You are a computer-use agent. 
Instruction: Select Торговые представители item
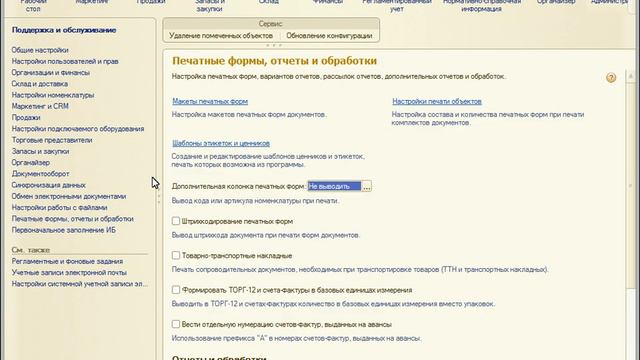(x=52, y=140)
